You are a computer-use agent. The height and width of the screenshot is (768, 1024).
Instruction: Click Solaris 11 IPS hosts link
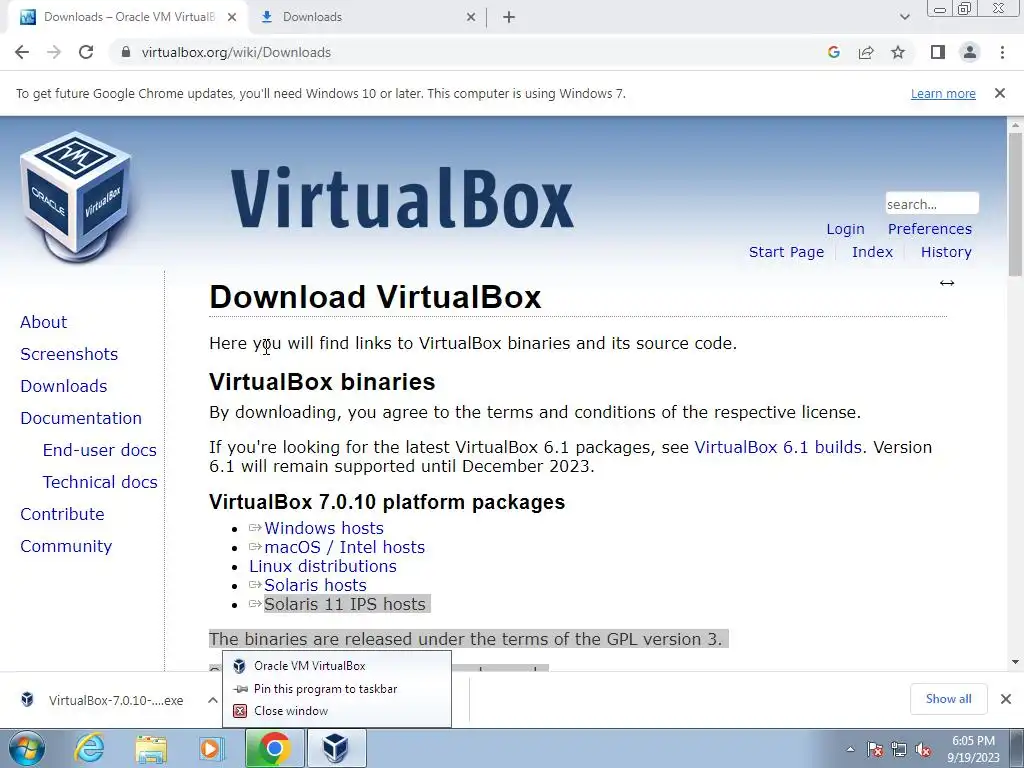[x=344, y=604]
